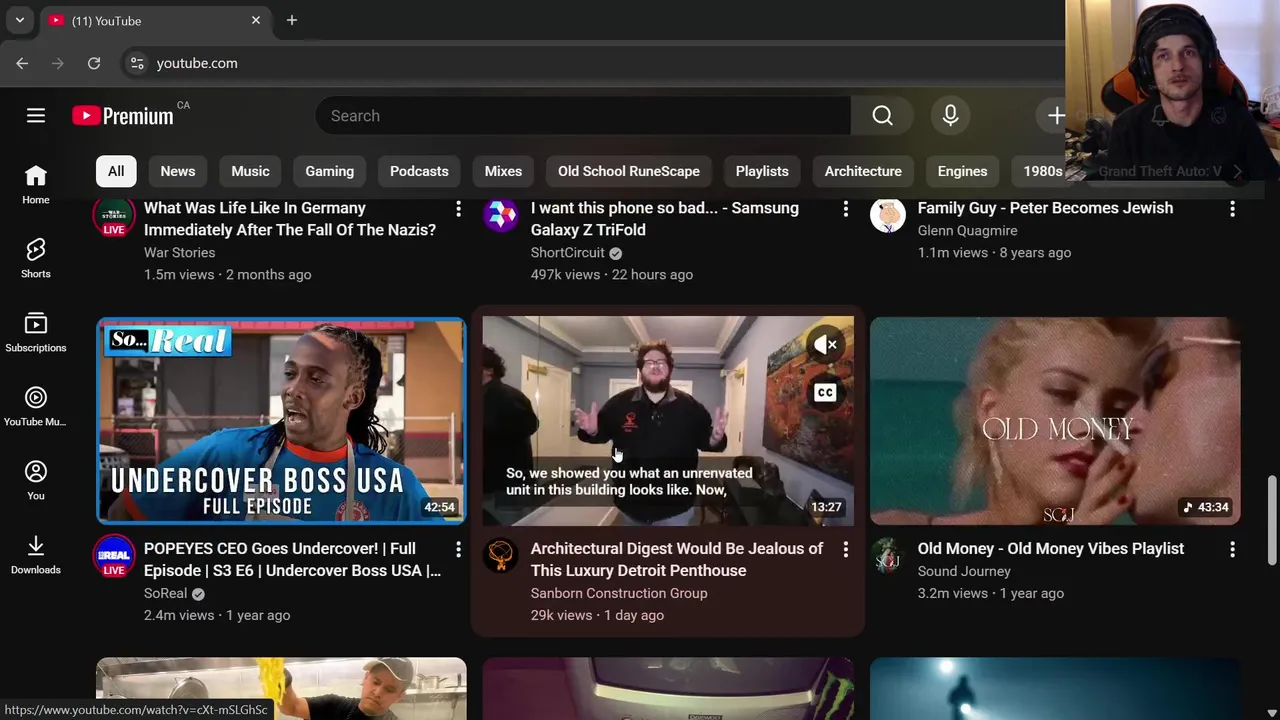The width and height of the screenshot is (1280, 720).
Task: Open Luxury Detroit Penthouse video title
Action: [x=677, y=559]
